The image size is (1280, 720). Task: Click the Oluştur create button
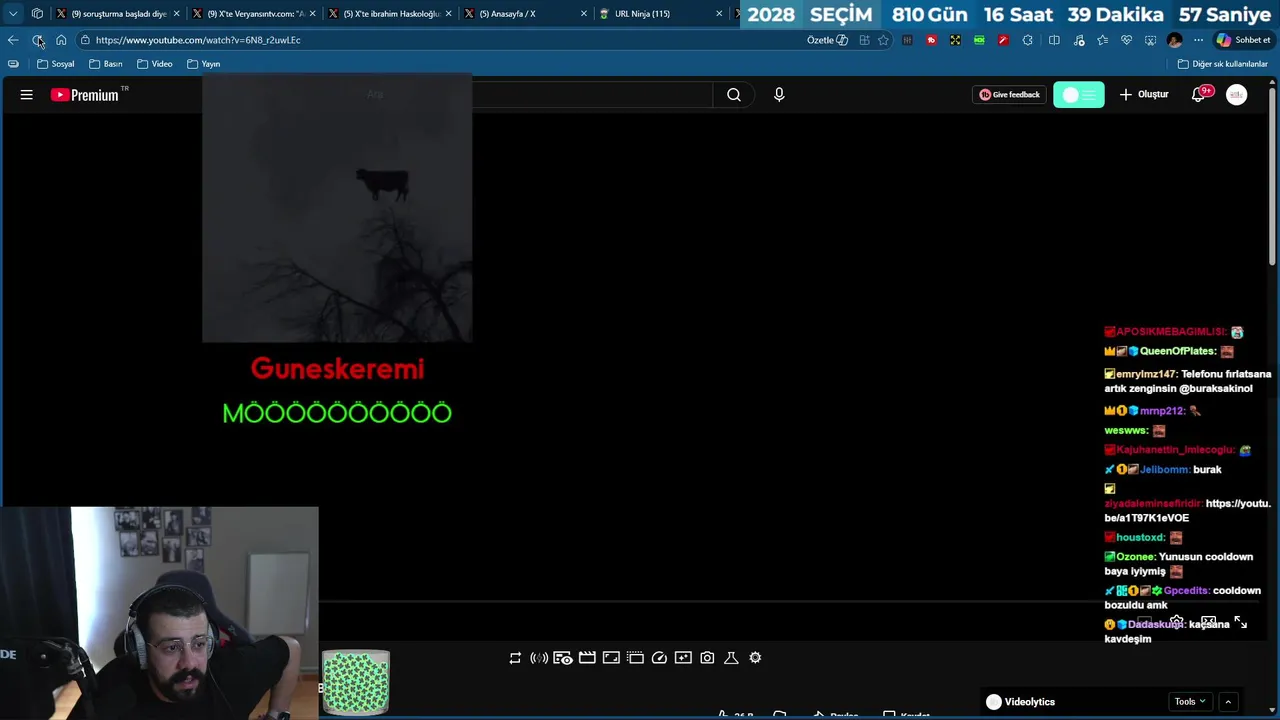pyautogui.click(x=1144, y=95)
